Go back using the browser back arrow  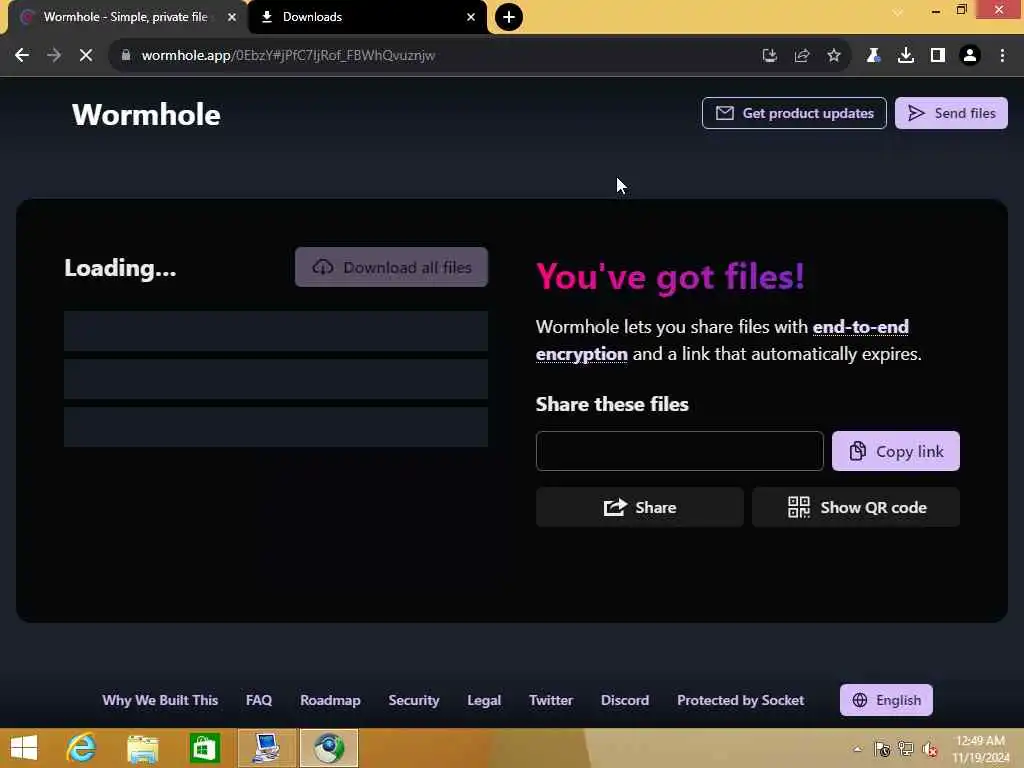click(x=22, y=56)
